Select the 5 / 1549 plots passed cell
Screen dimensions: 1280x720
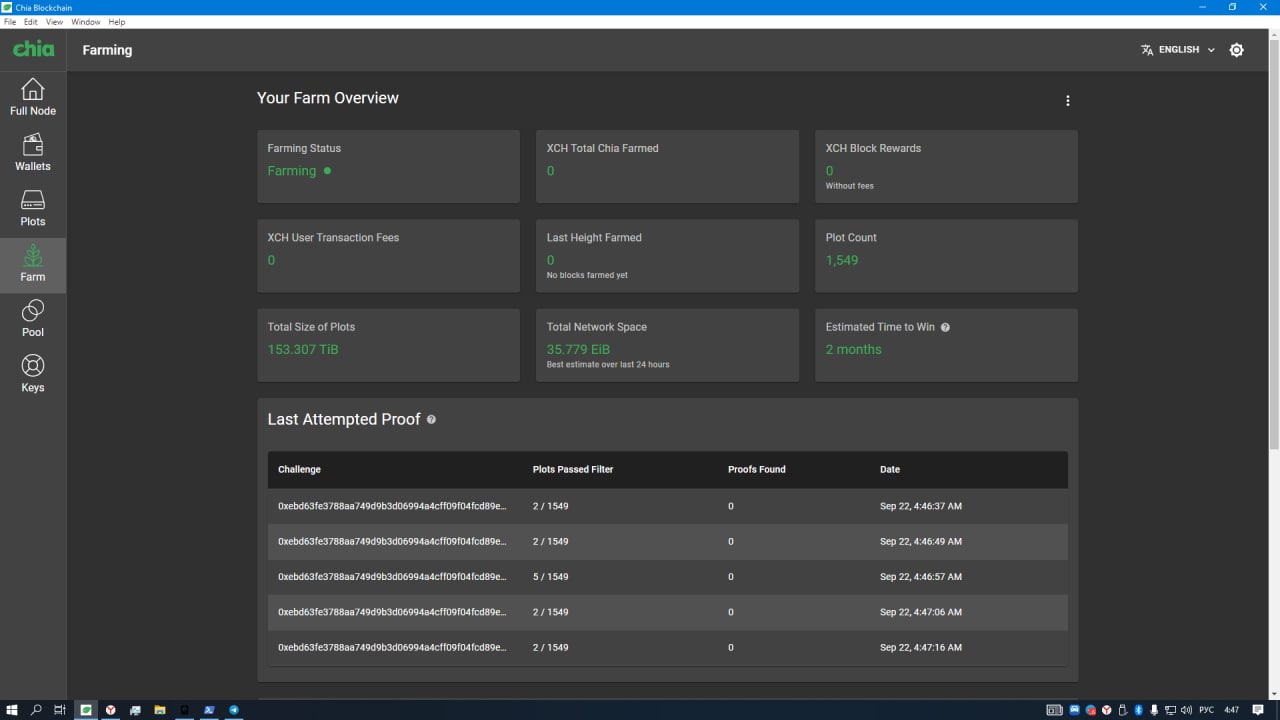coord(550,577)
